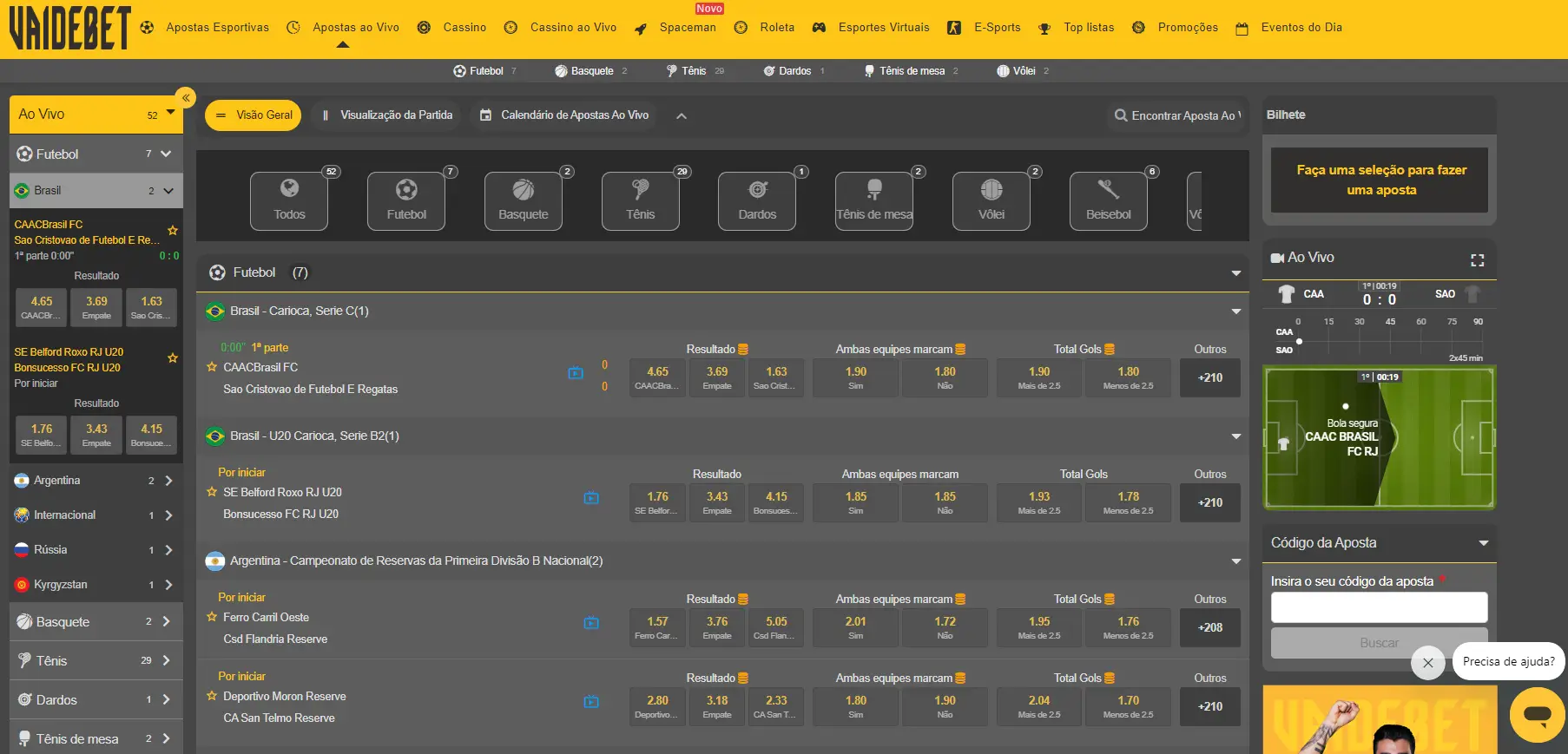Viewport: 1568px width, 754px height.
Task: Select Futebol tab in sub-navigation bar
Action: 484,71
